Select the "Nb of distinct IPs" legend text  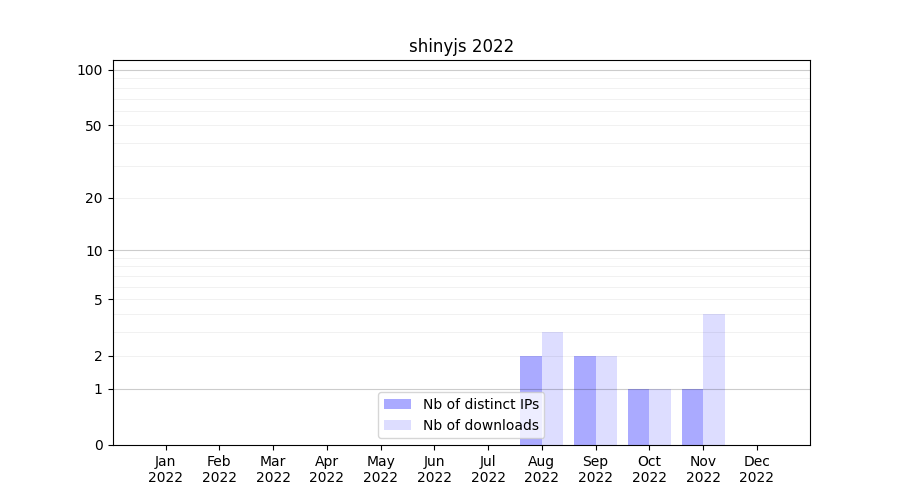pos(480,404)
